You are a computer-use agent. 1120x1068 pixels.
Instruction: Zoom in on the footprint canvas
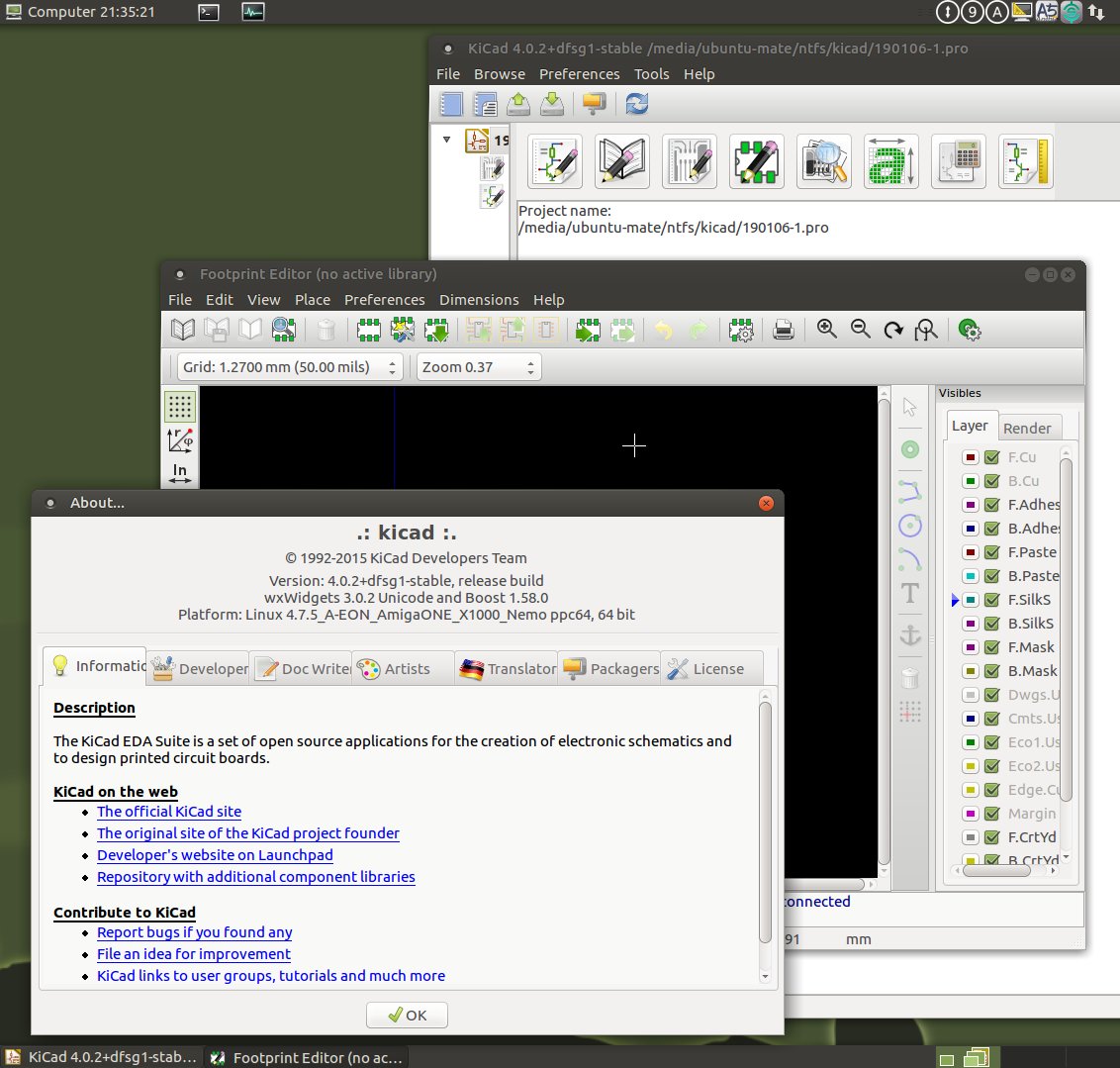tap(826, 330)
